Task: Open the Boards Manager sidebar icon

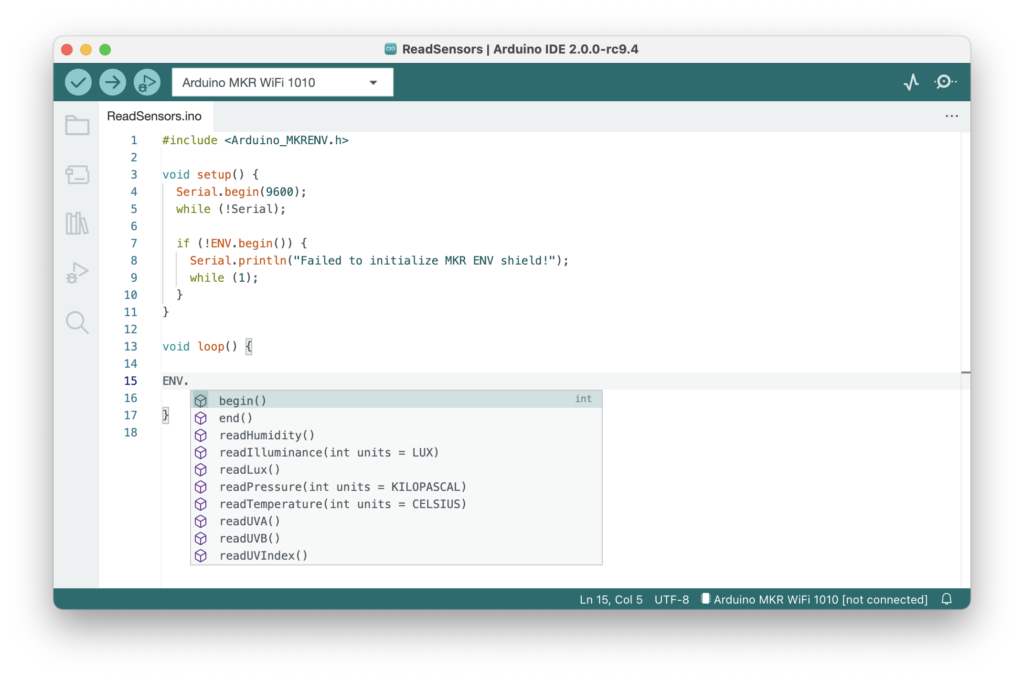Action: (x=77, y=175)
